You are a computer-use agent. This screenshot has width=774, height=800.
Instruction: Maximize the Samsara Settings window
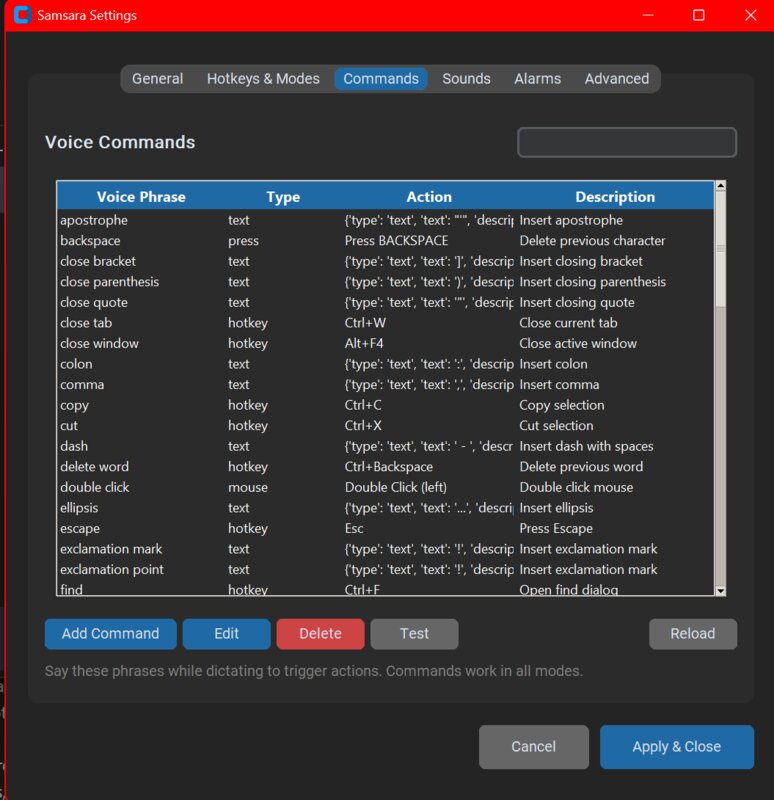pyautogui.click(x=698, y=15)
